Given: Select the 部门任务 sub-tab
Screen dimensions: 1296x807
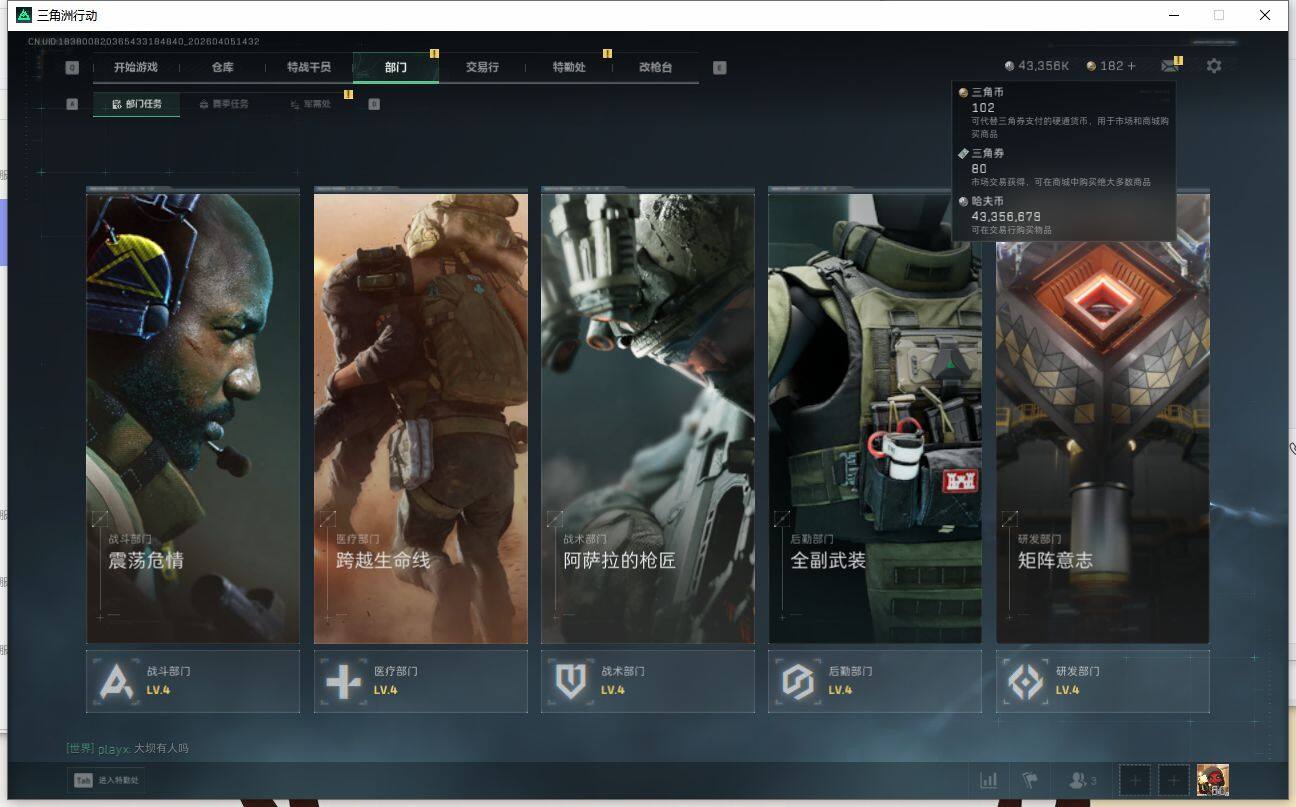Looking at the screenshot, I should [x=137, y=104].
